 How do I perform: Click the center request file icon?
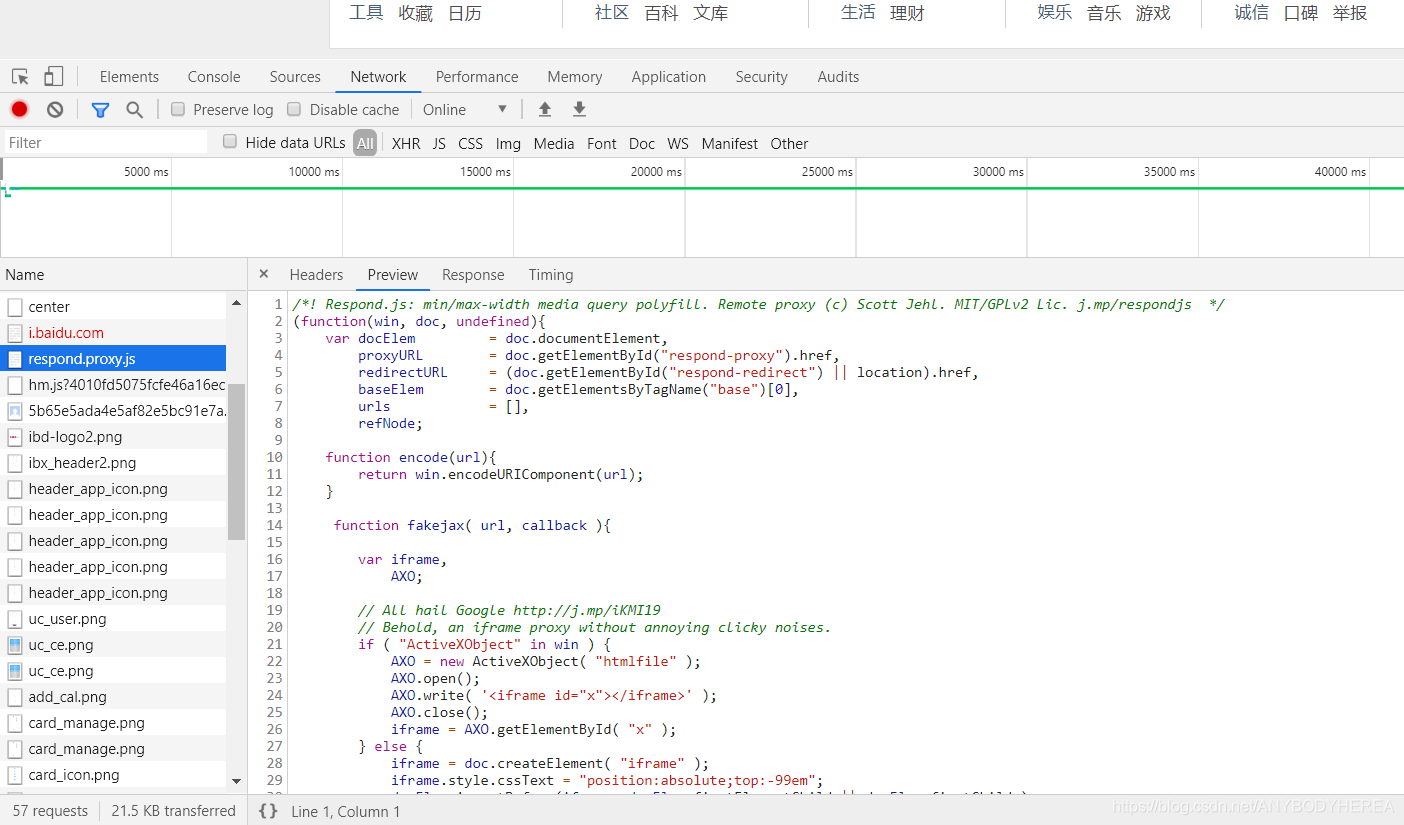[15, 307]
